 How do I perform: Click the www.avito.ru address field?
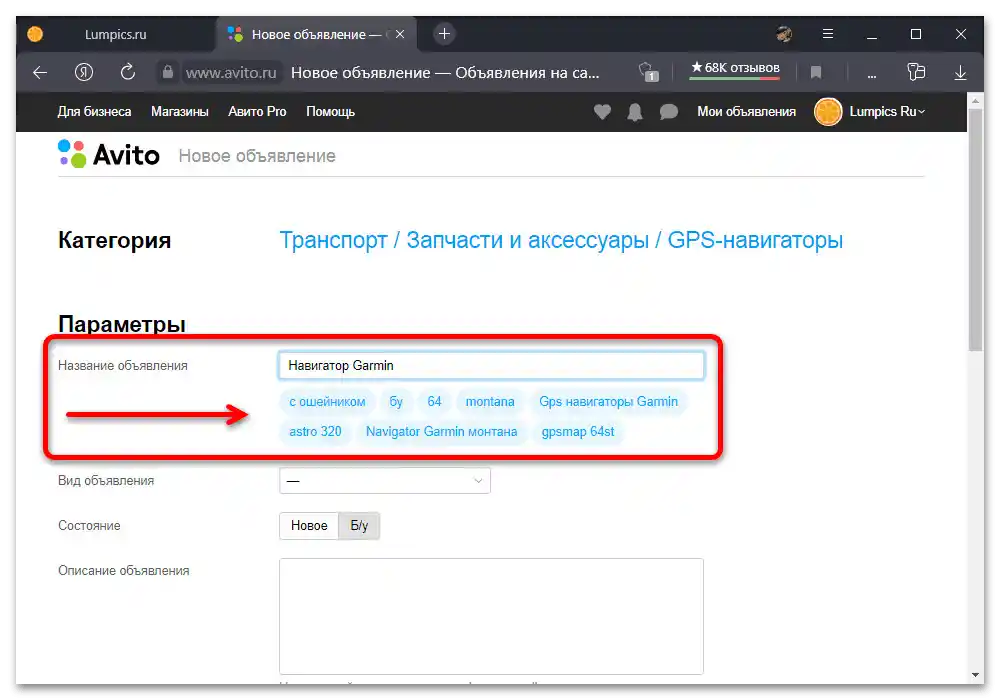pyautogui.click(x=231, y=73)
